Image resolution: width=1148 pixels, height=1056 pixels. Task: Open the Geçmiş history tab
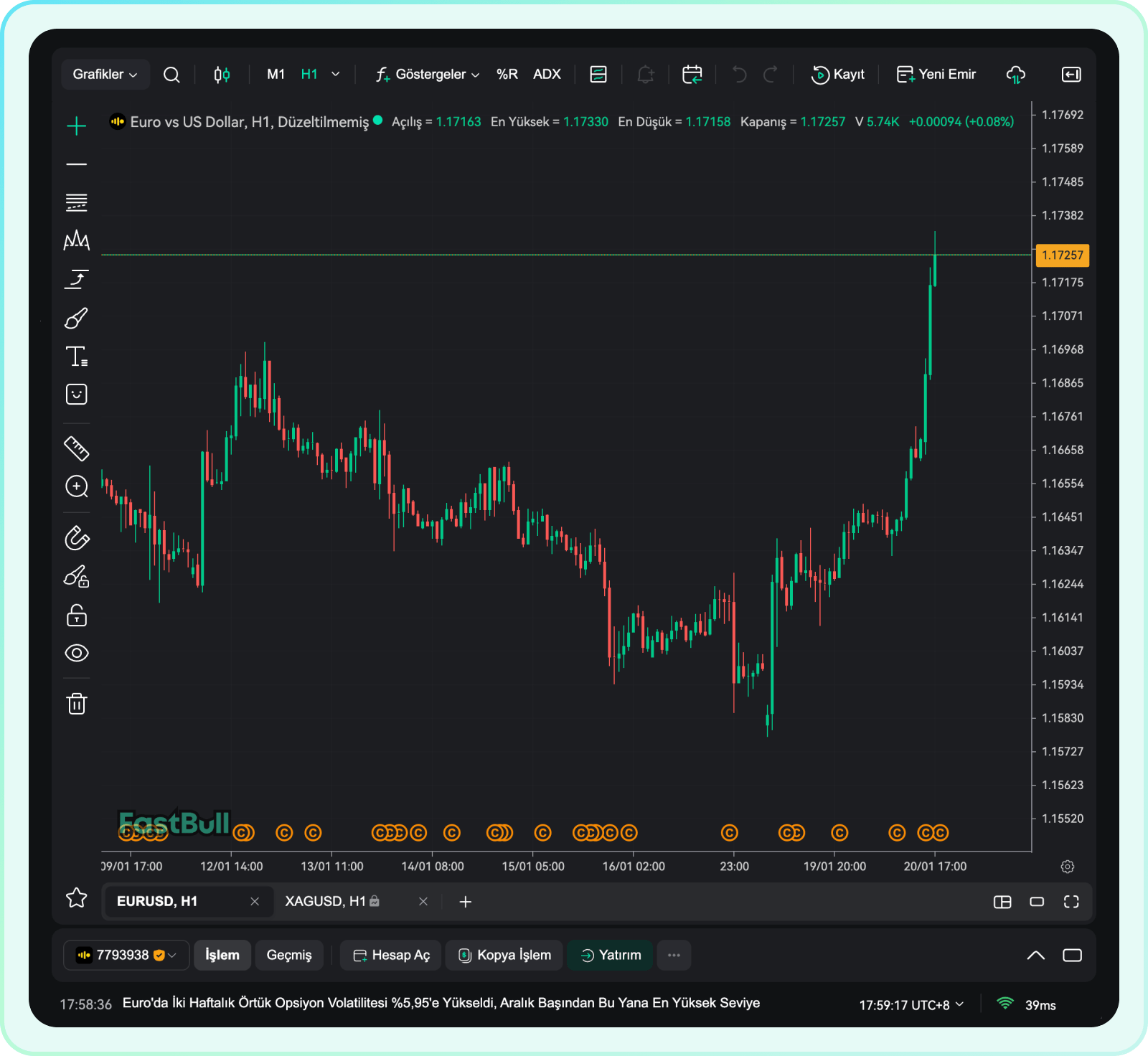click(x=289, y=955)
